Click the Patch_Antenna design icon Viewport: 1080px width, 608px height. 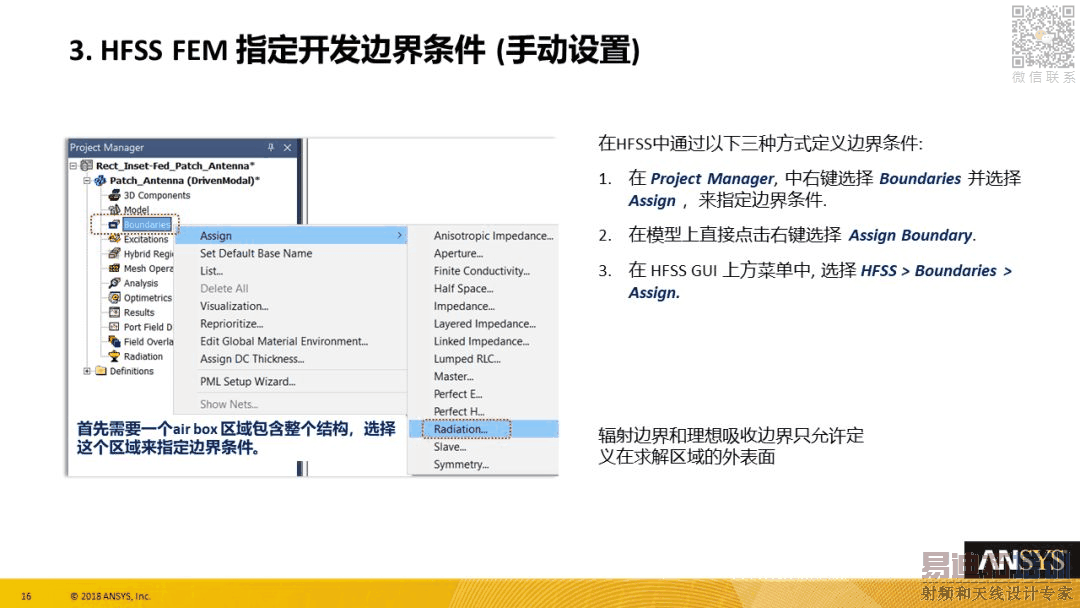[100, 180]
